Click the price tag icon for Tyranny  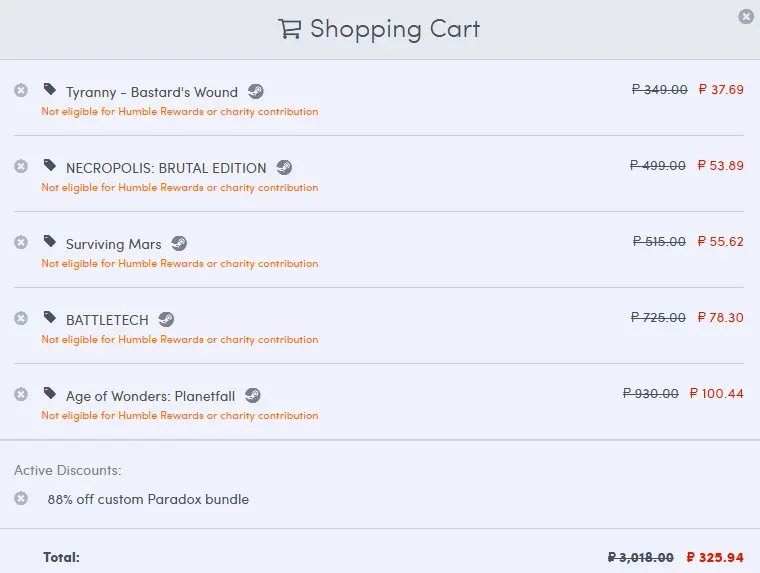pyautogui.click(x=49, y=89)
